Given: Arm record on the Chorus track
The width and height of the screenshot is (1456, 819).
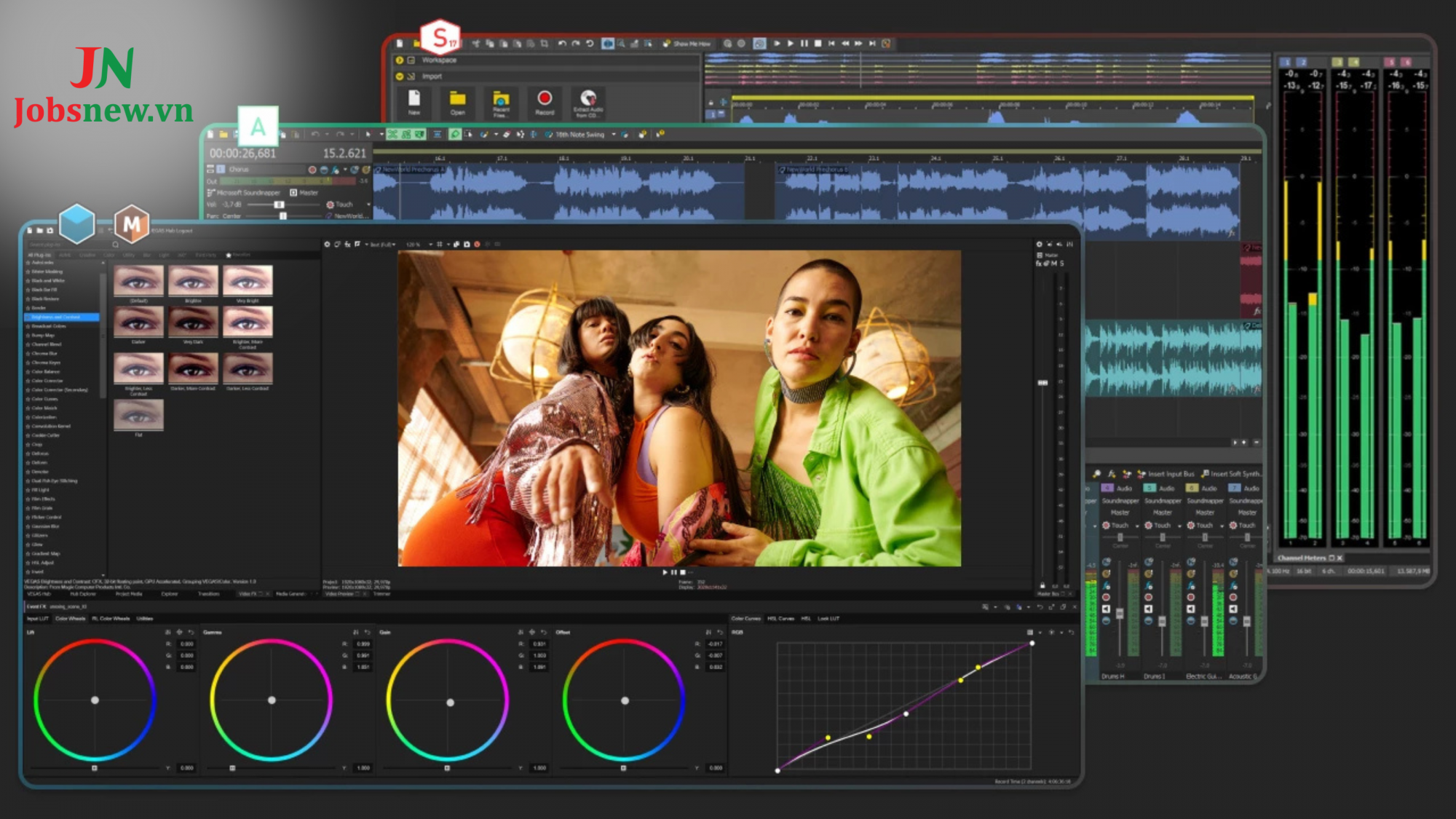Looking at the screenshot, I should (x=312, y=169).
